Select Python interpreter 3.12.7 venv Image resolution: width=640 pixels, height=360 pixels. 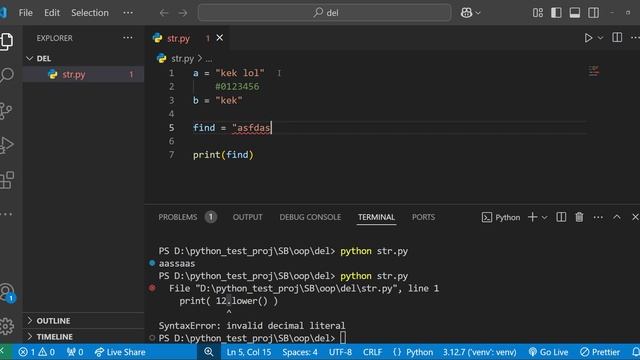coord(480,352)
